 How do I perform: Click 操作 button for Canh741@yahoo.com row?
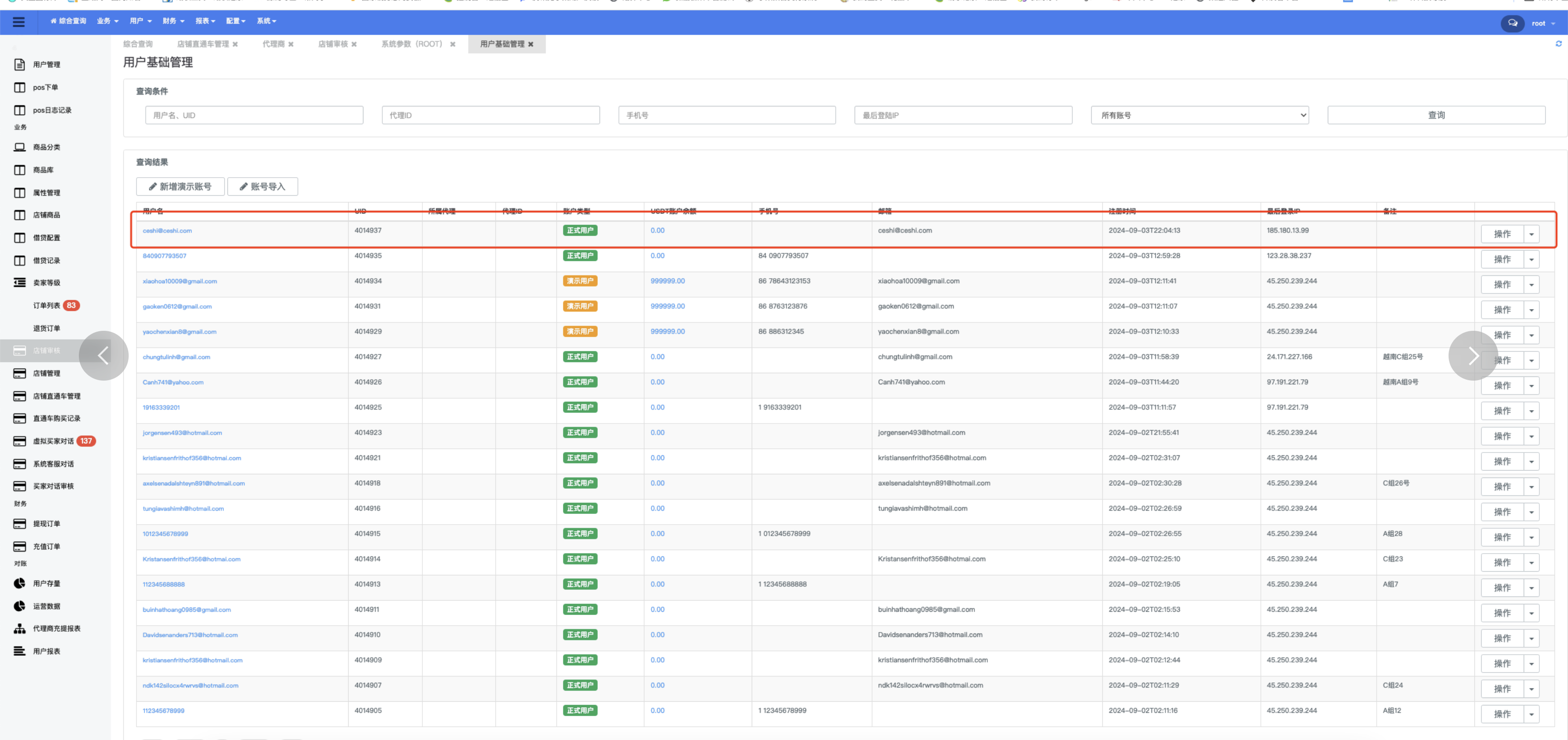[x=1502, y=386]
